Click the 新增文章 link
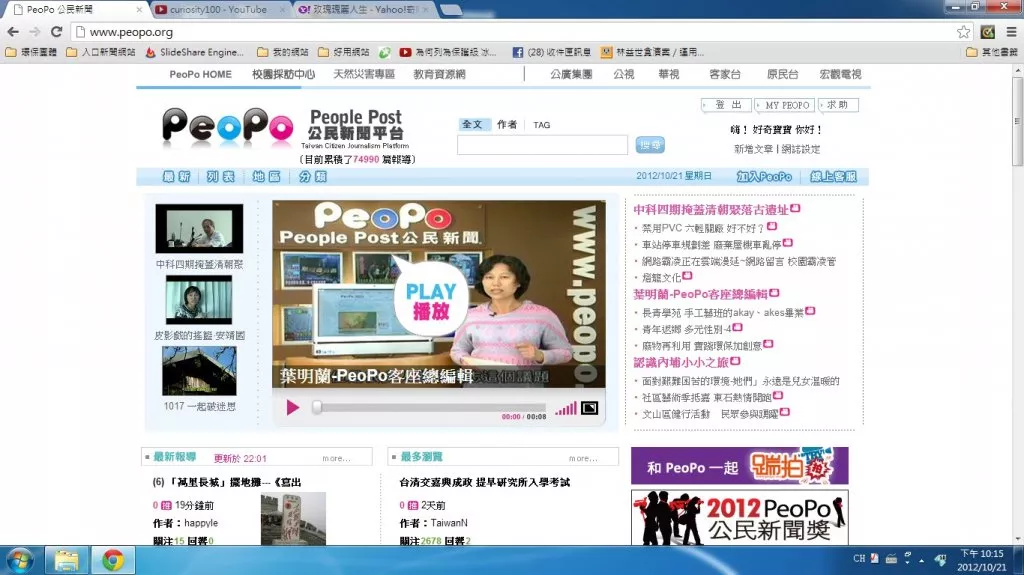The height and width of the screenshot is (575, 1024). point(753,149)
